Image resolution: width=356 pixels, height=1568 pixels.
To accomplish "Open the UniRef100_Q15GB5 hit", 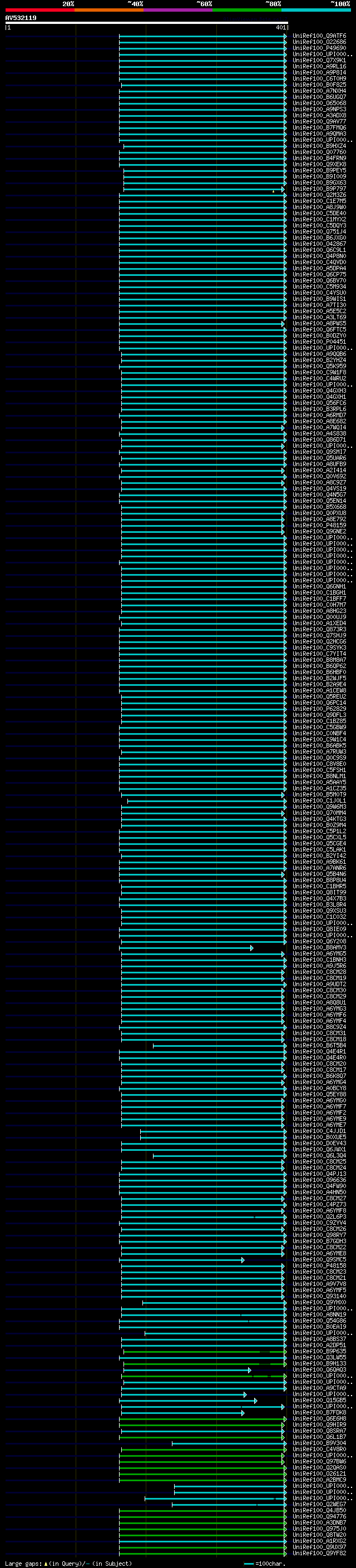I will click(x=319, y=1401).
